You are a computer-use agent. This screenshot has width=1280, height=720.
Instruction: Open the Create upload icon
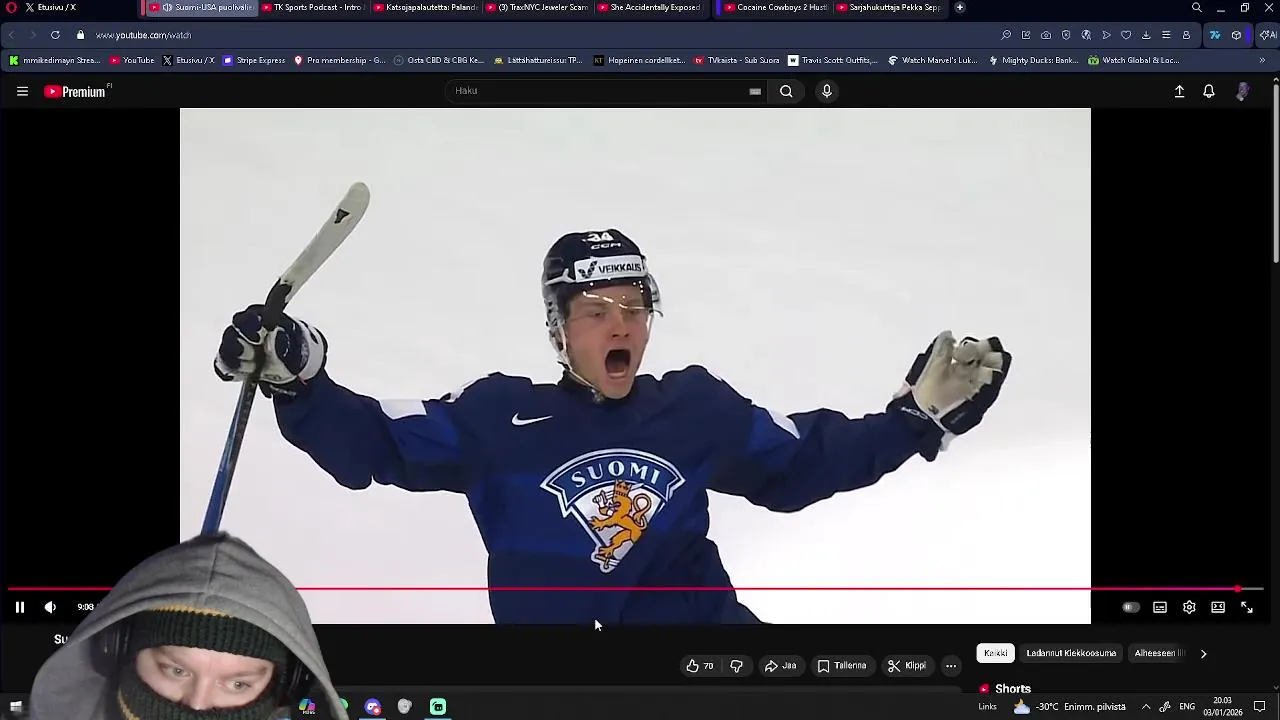coord(1179,91)
